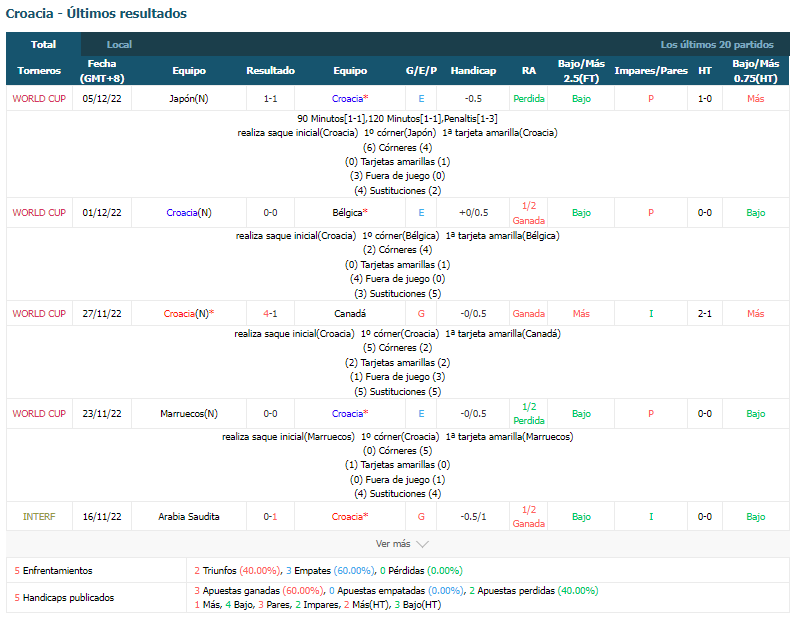Click date 16/11/22 cell
The width and height of the screenshot is (798, 619).
click(x=102, y=516)
